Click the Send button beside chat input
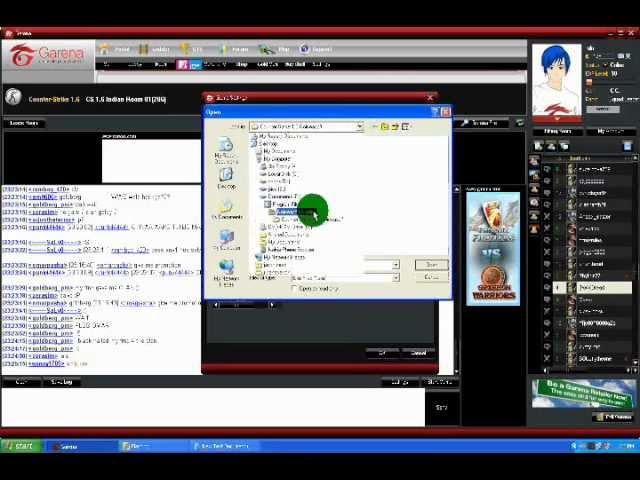 coord(442,407)
